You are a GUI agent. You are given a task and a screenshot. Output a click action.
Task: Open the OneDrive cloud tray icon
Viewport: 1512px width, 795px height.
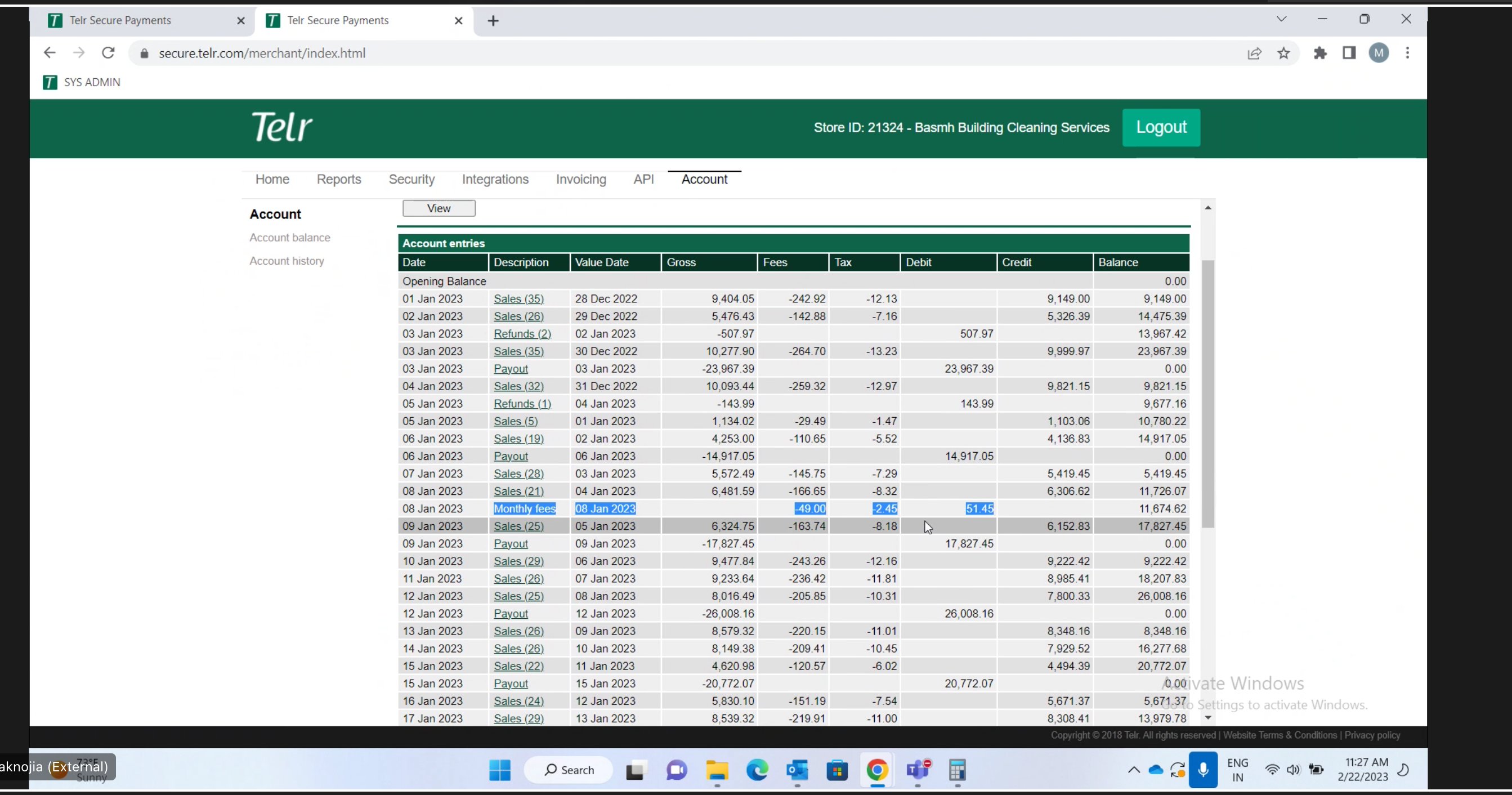point(1156,770)
